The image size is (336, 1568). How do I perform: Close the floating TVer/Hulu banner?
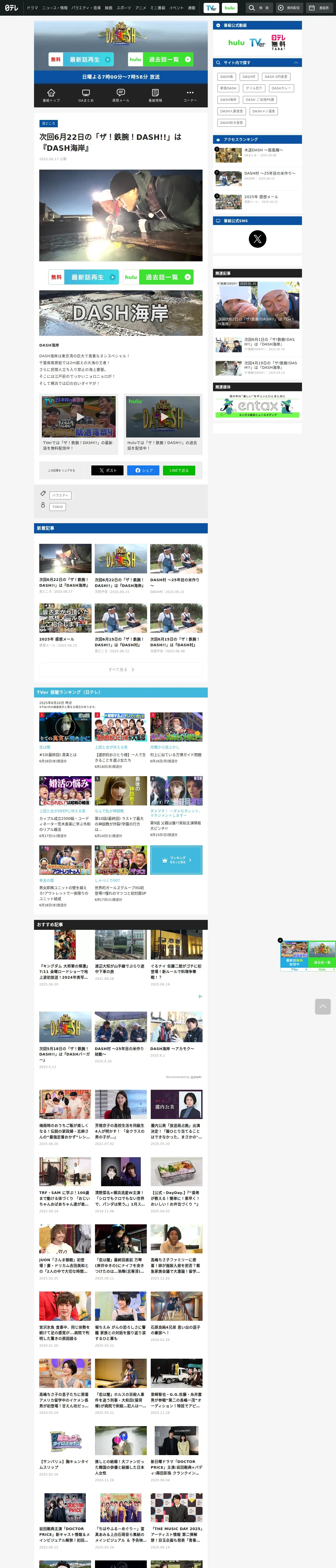[x=281, y=941]
